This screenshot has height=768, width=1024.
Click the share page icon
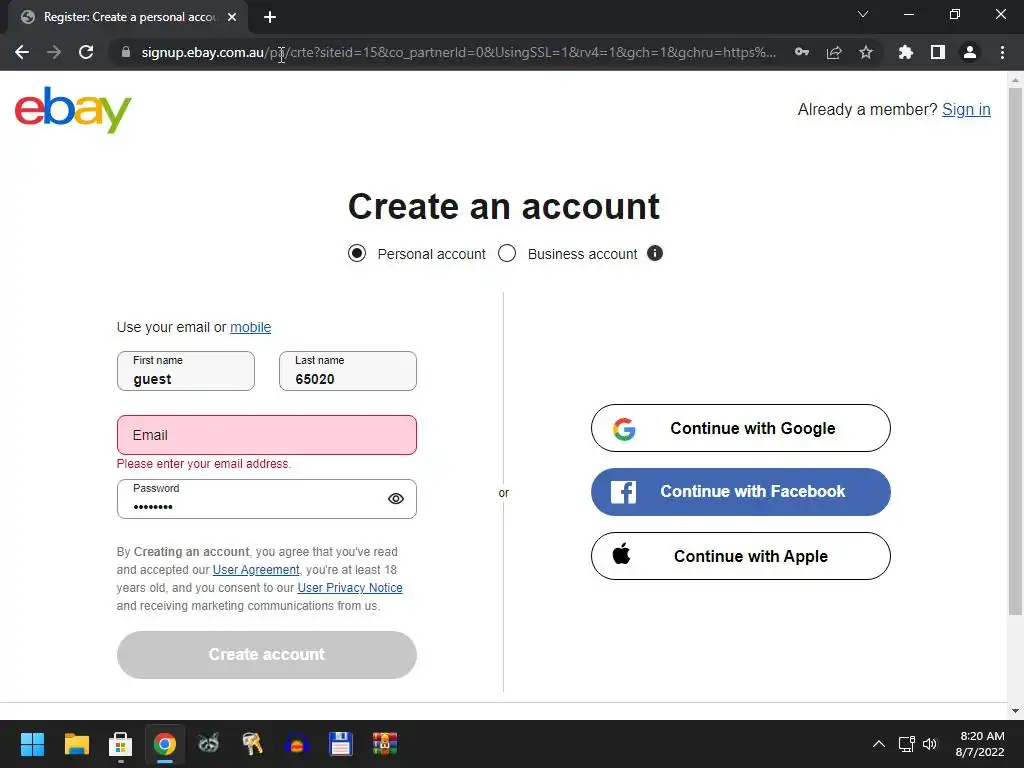click(834, 52)
